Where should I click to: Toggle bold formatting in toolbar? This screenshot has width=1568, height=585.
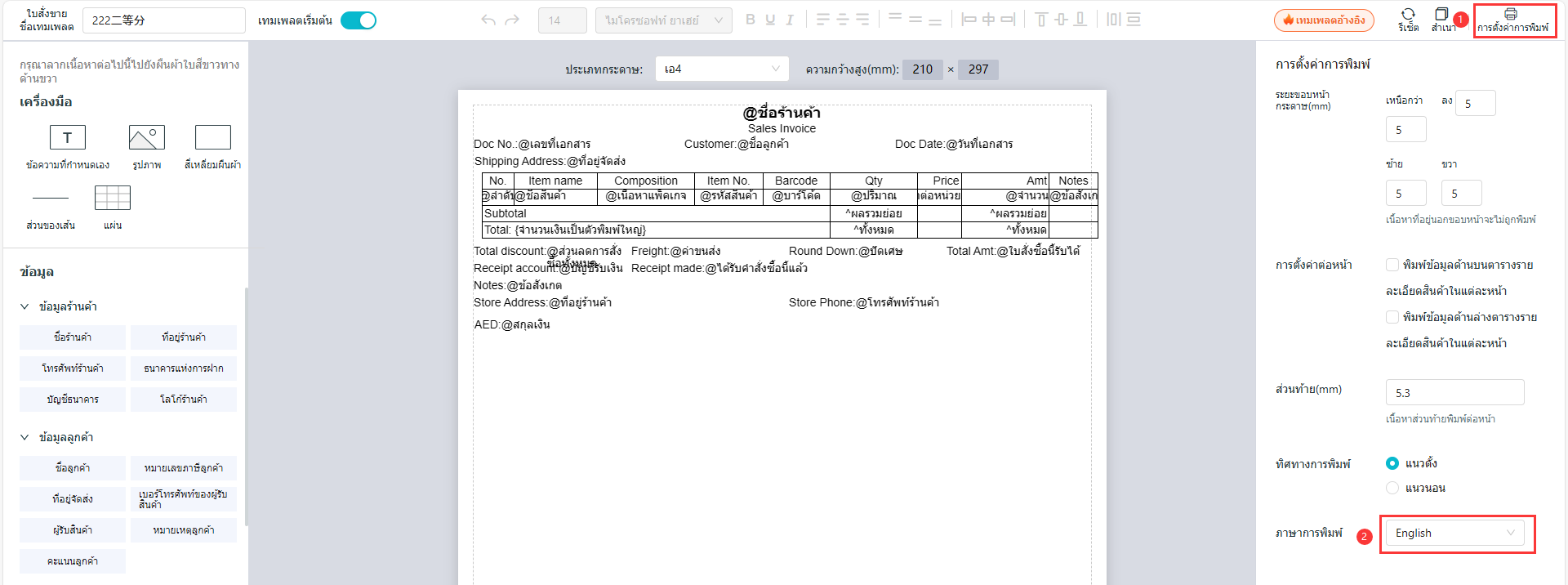751,20
